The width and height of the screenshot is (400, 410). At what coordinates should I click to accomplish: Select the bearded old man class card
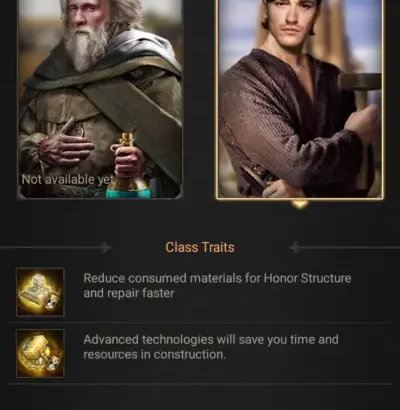pos(100,99)
